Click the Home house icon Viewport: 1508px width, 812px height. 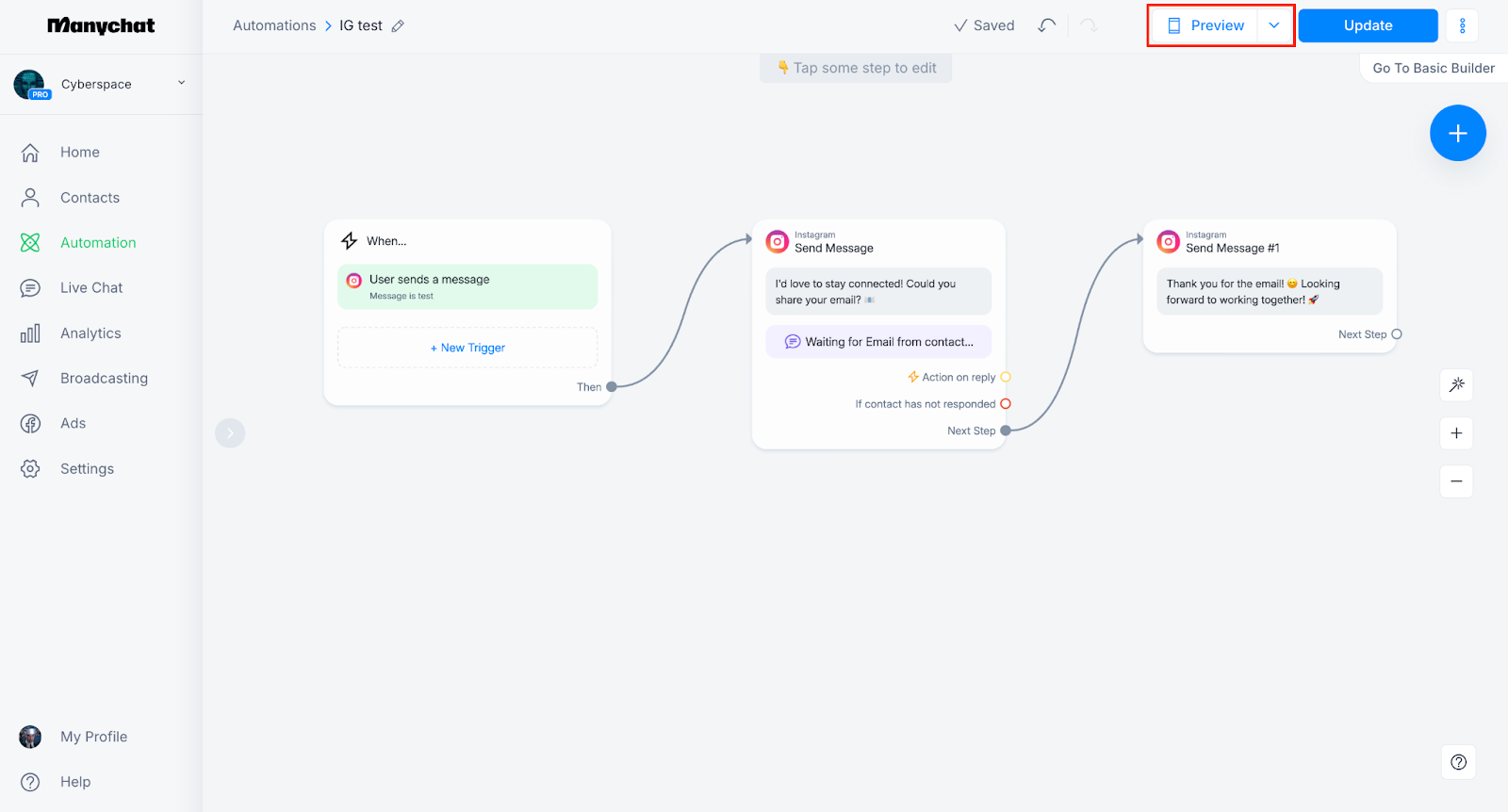(x=30, y=152)
